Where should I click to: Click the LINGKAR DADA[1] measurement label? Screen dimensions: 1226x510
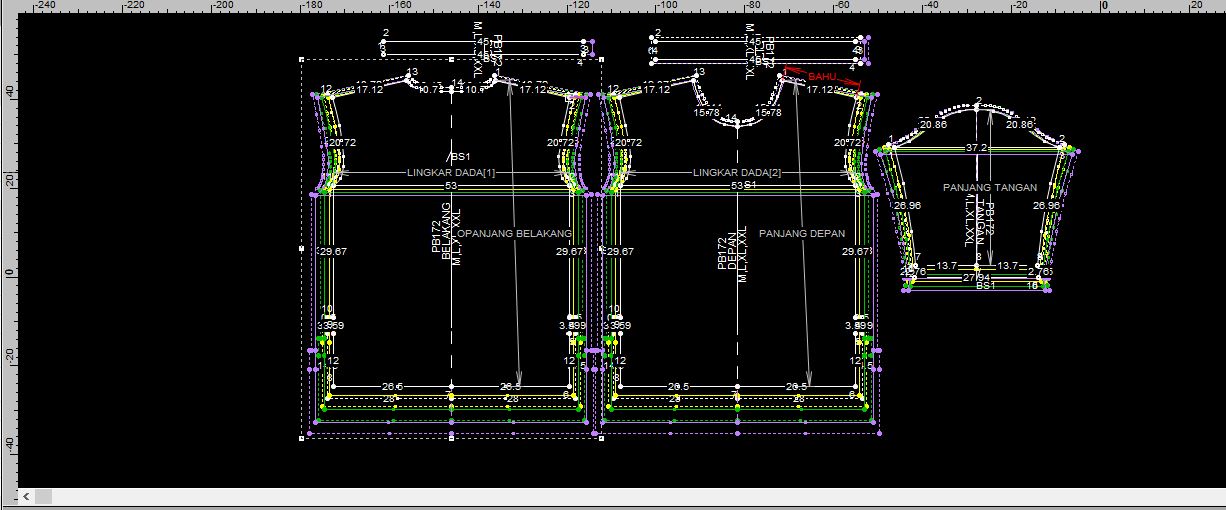(x=450, y=173)
